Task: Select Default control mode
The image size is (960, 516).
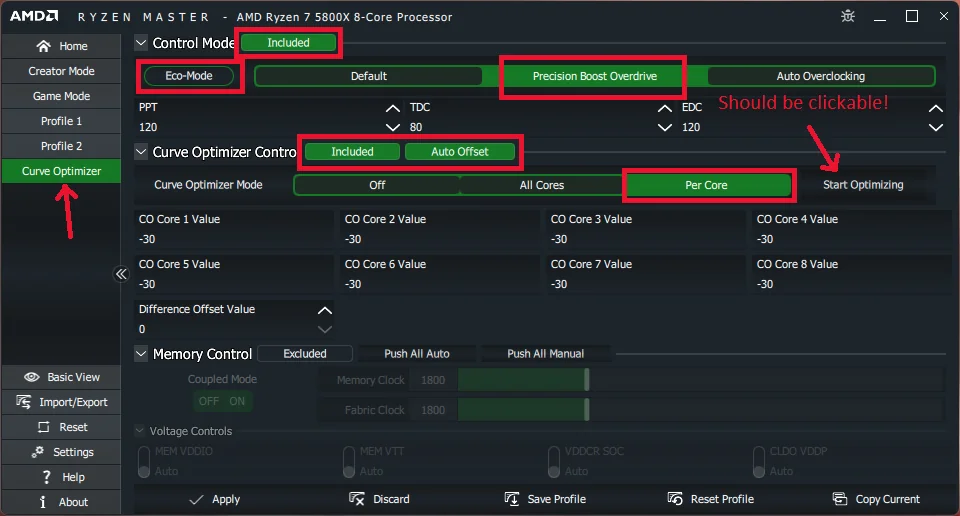Action: pyautogui.click(x=369, y=76)
